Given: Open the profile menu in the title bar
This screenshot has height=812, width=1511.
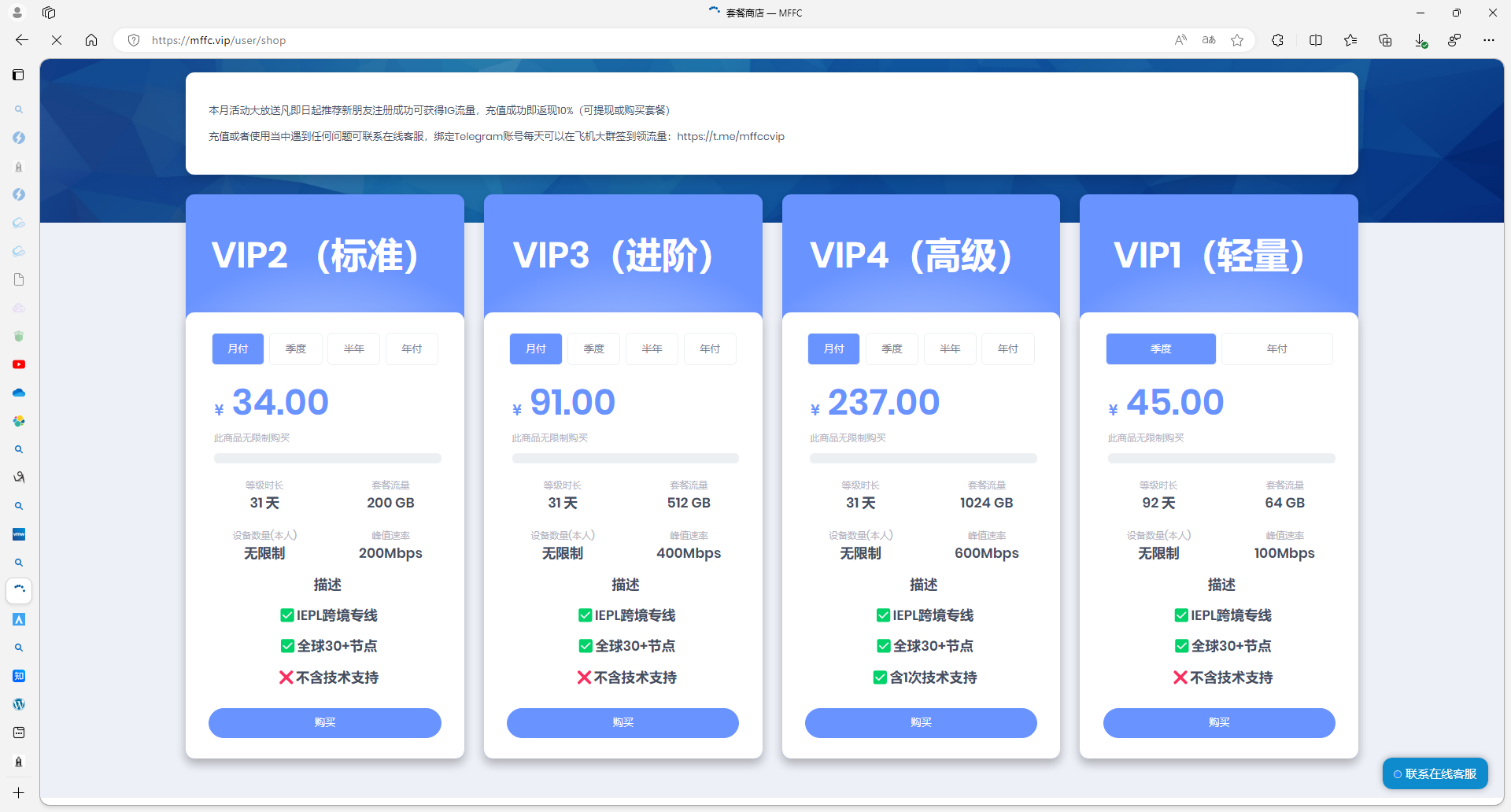Looking at the screenshot, I should click(x=17, y=13).
